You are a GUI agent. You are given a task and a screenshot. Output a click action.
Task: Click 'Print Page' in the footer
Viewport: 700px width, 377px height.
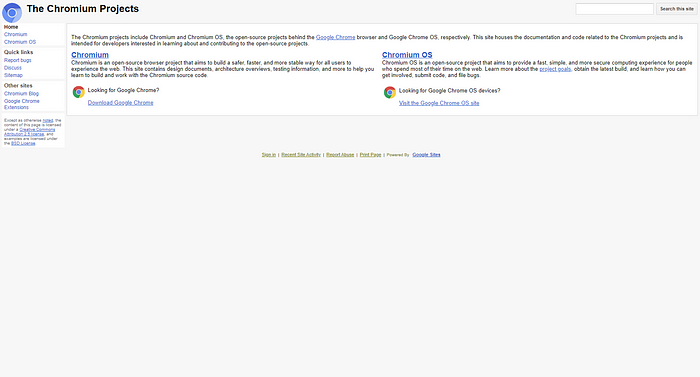(x=371, y=155)
